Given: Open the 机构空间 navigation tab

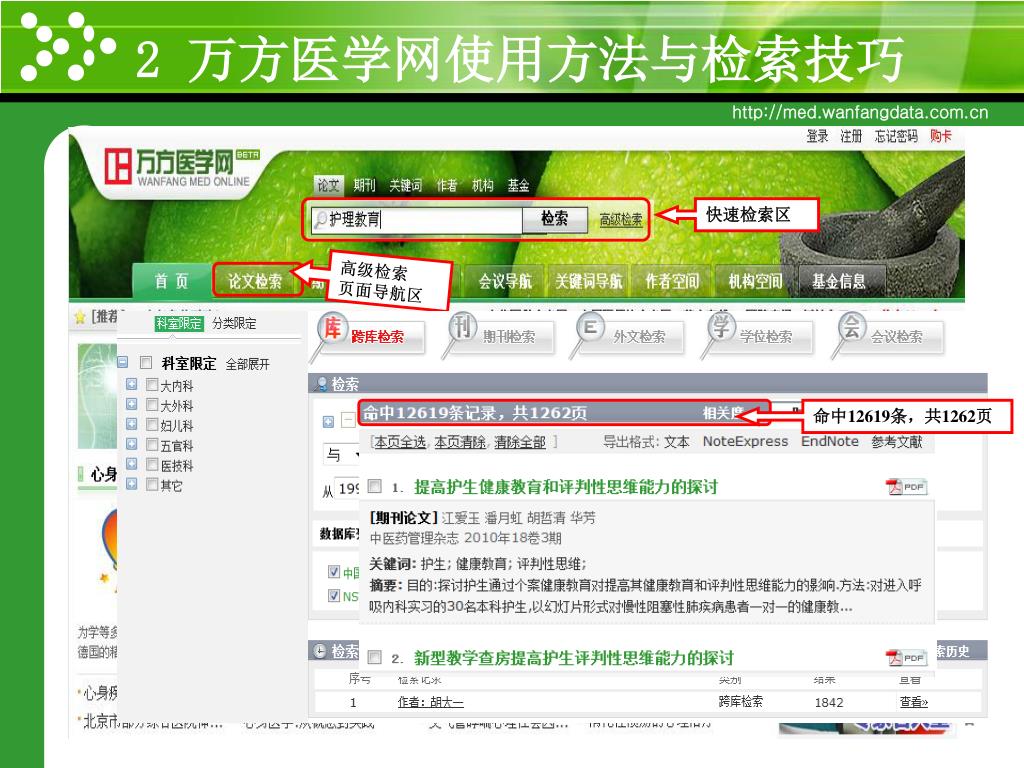Looking at the screenshot, I should click(756, 281).
